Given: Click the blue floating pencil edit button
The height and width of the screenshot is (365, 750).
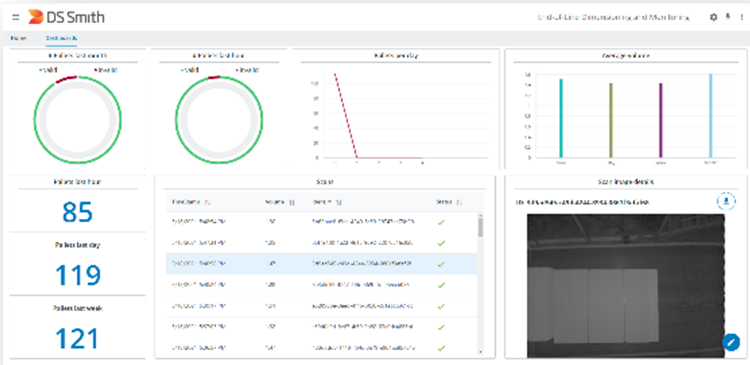Looking at the screenshot, I should point(731,342).
